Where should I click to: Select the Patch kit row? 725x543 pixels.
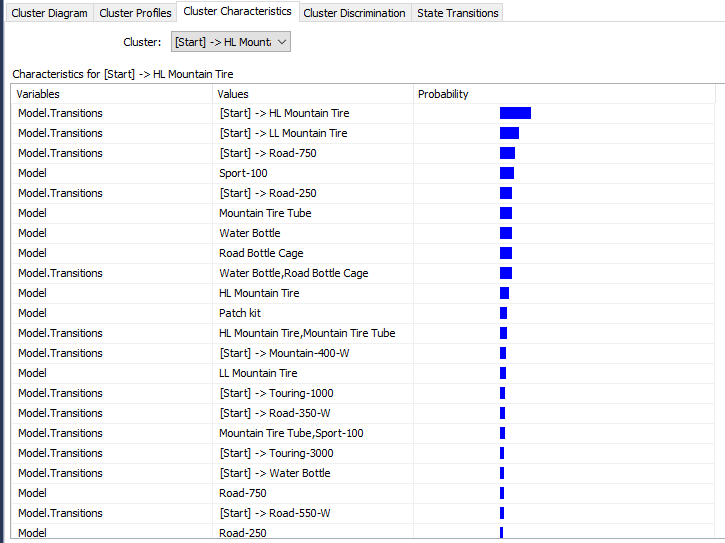pyautogui.click(x=240, y=313)
